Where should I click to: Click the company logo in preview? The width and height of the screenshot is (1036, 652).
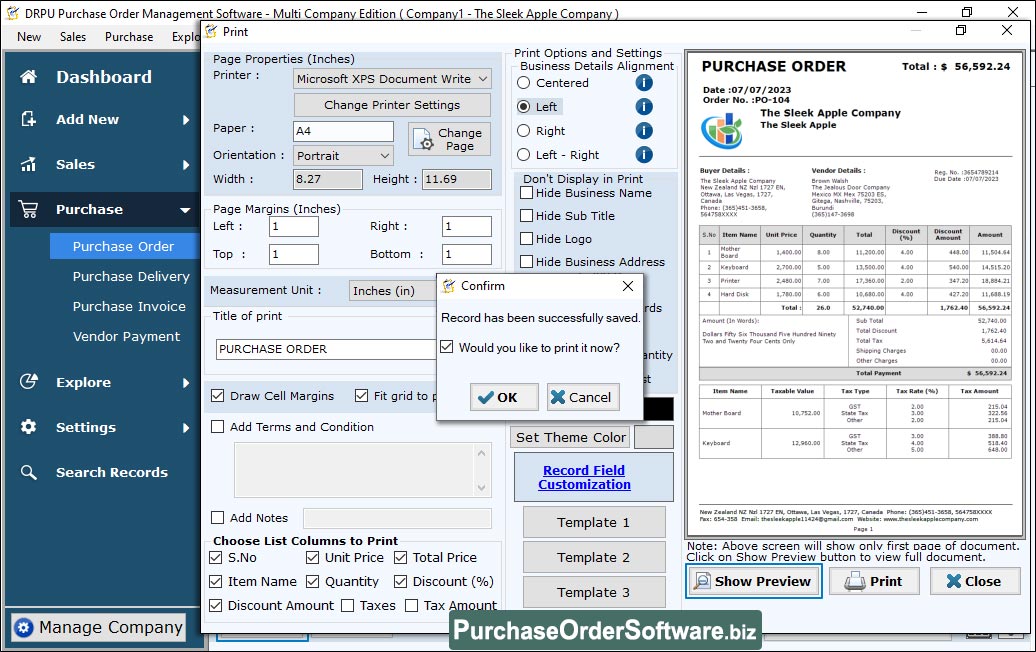pos(722,131)
